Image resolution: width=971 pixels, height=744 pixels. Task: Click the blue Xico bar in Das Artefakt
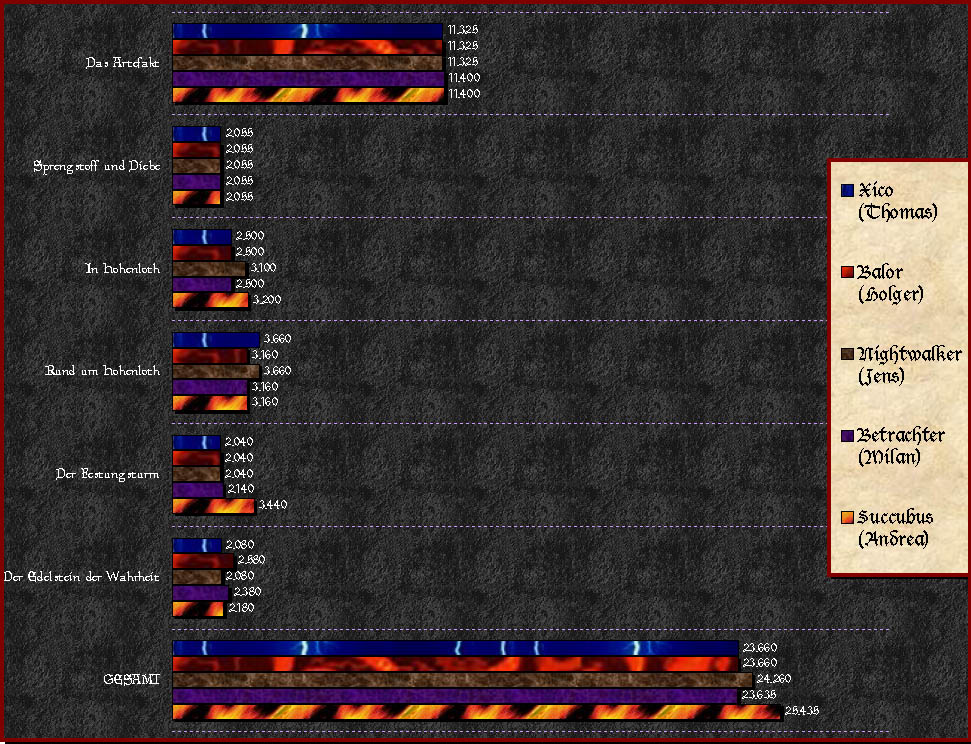click(x=307, y=31)
